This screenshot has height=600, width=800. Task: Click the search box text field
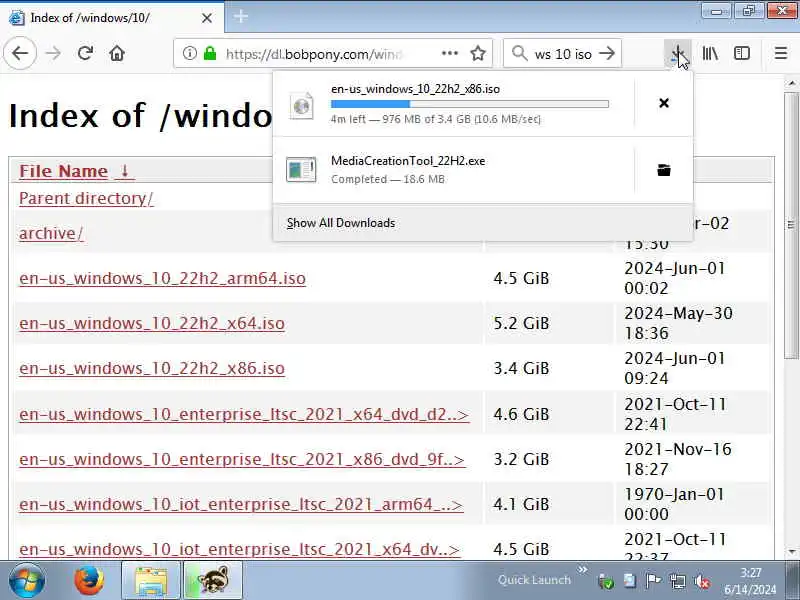point(563,53)
